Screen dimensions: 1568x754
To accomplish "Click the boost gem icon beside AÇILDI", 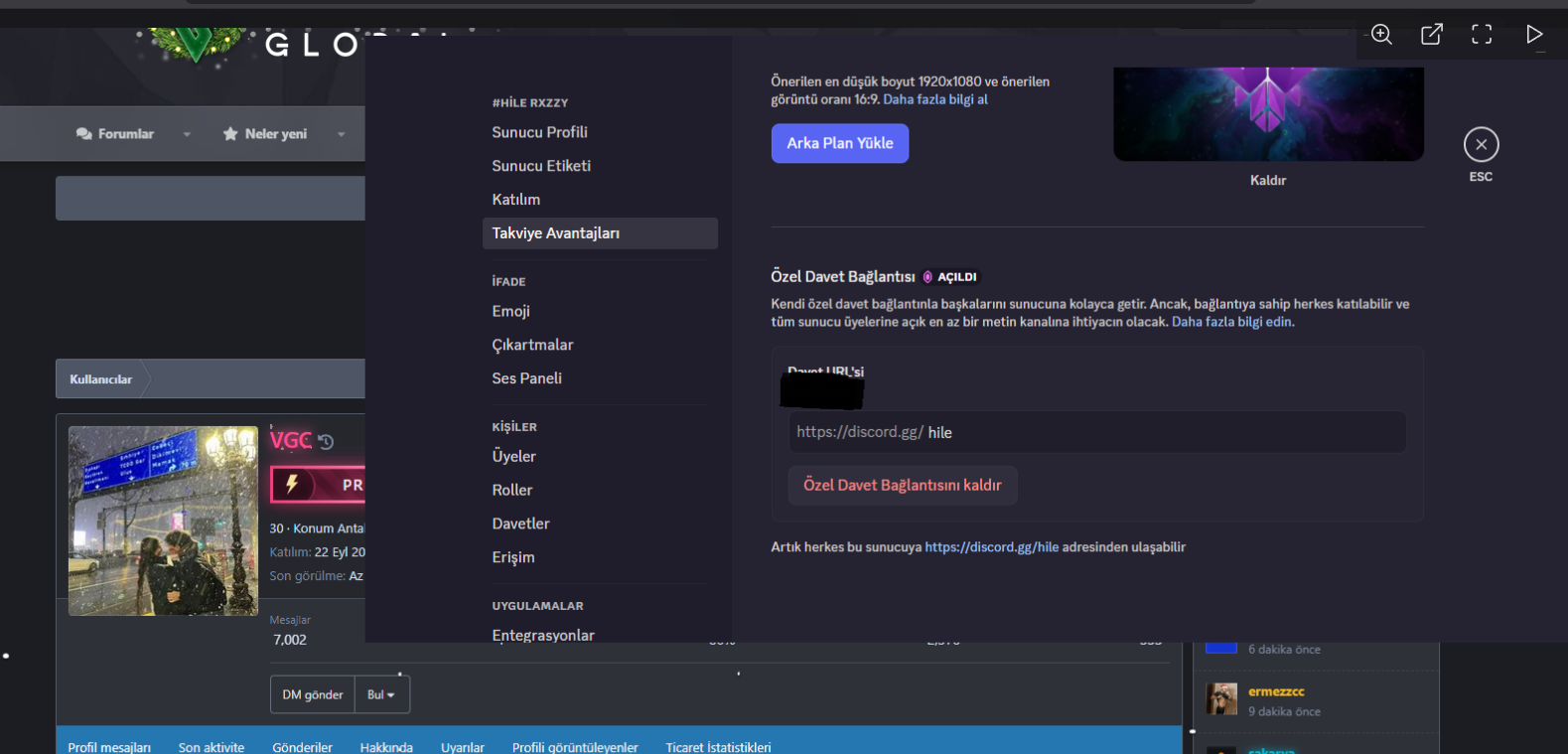I will point(927,277).
